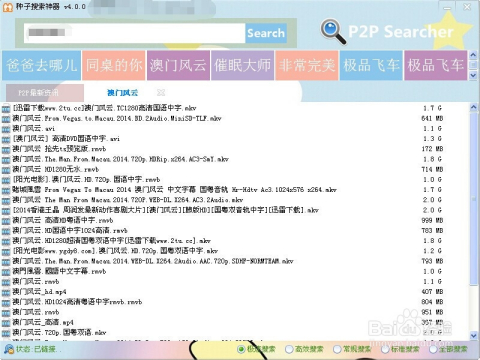
Task: Open the 催眠大师 hot keyword tile
Action: [242, 65]
